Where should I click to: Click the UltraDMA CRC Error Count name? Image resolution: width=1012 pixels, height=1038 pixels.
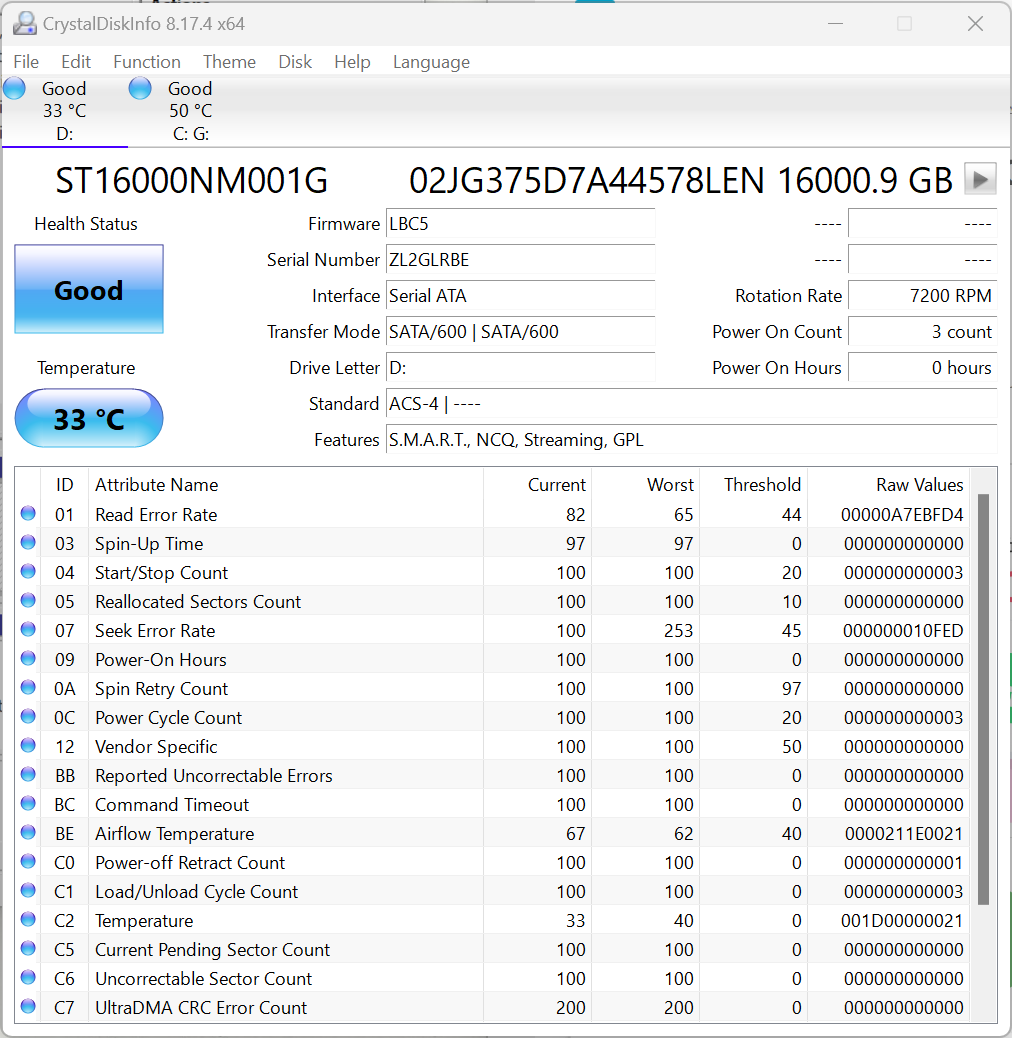click(x=201, y=1008)
